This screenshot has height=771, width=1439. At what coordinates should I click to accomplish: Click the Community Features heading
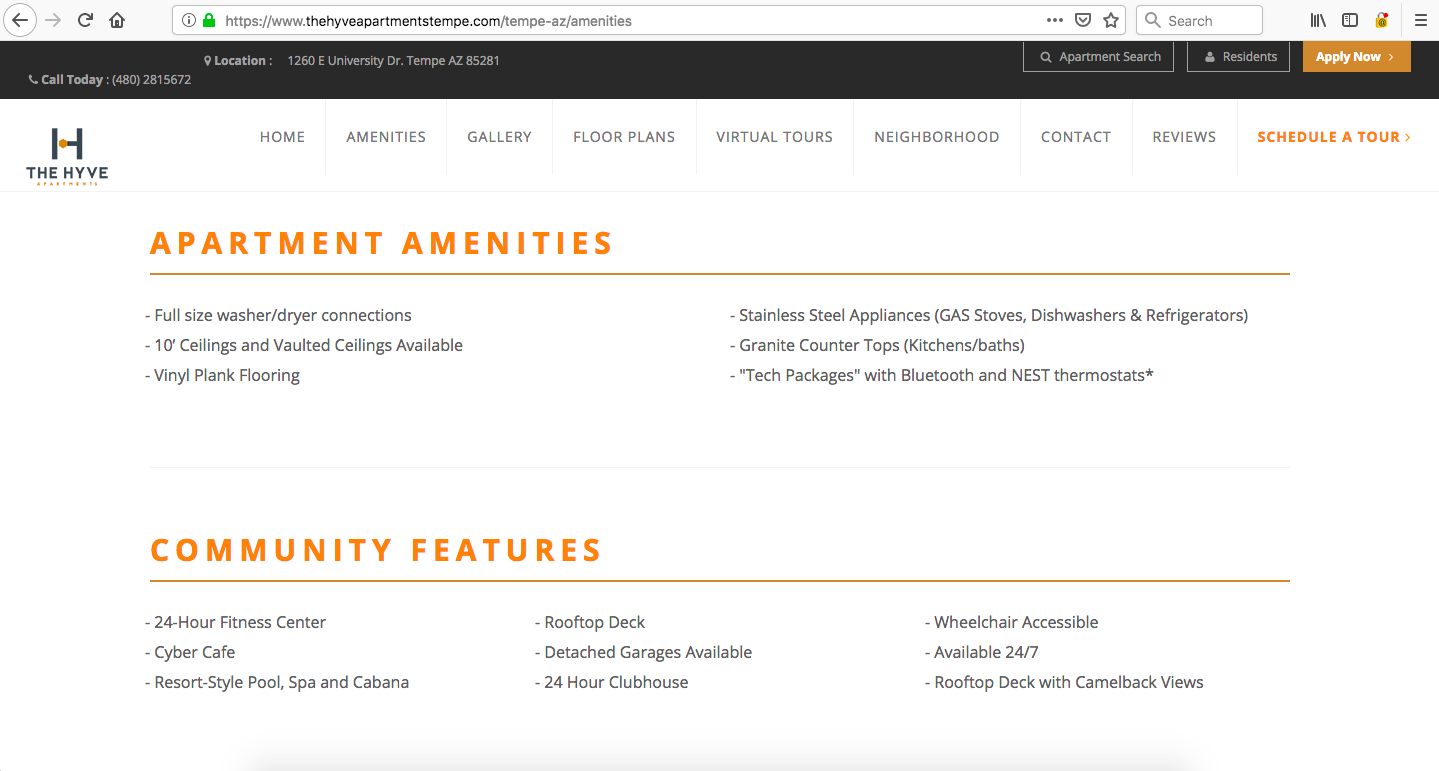(376, 550)
